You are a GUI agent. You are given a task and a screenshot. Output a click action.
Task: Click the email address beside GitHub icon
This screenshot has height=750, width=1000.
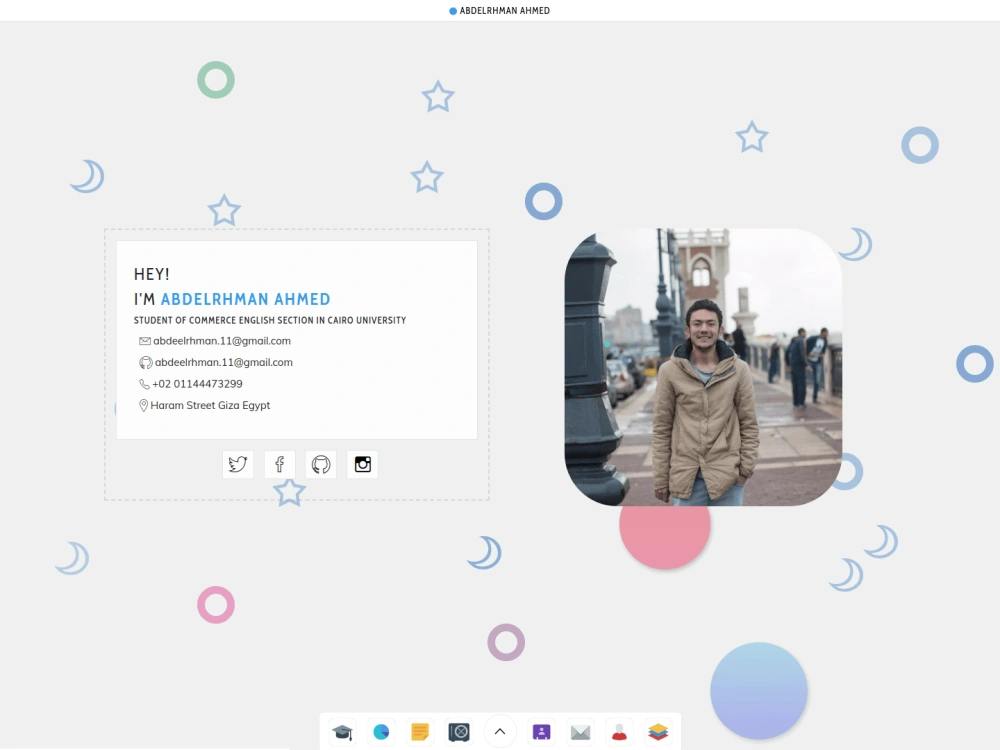[x=224, y=362]
